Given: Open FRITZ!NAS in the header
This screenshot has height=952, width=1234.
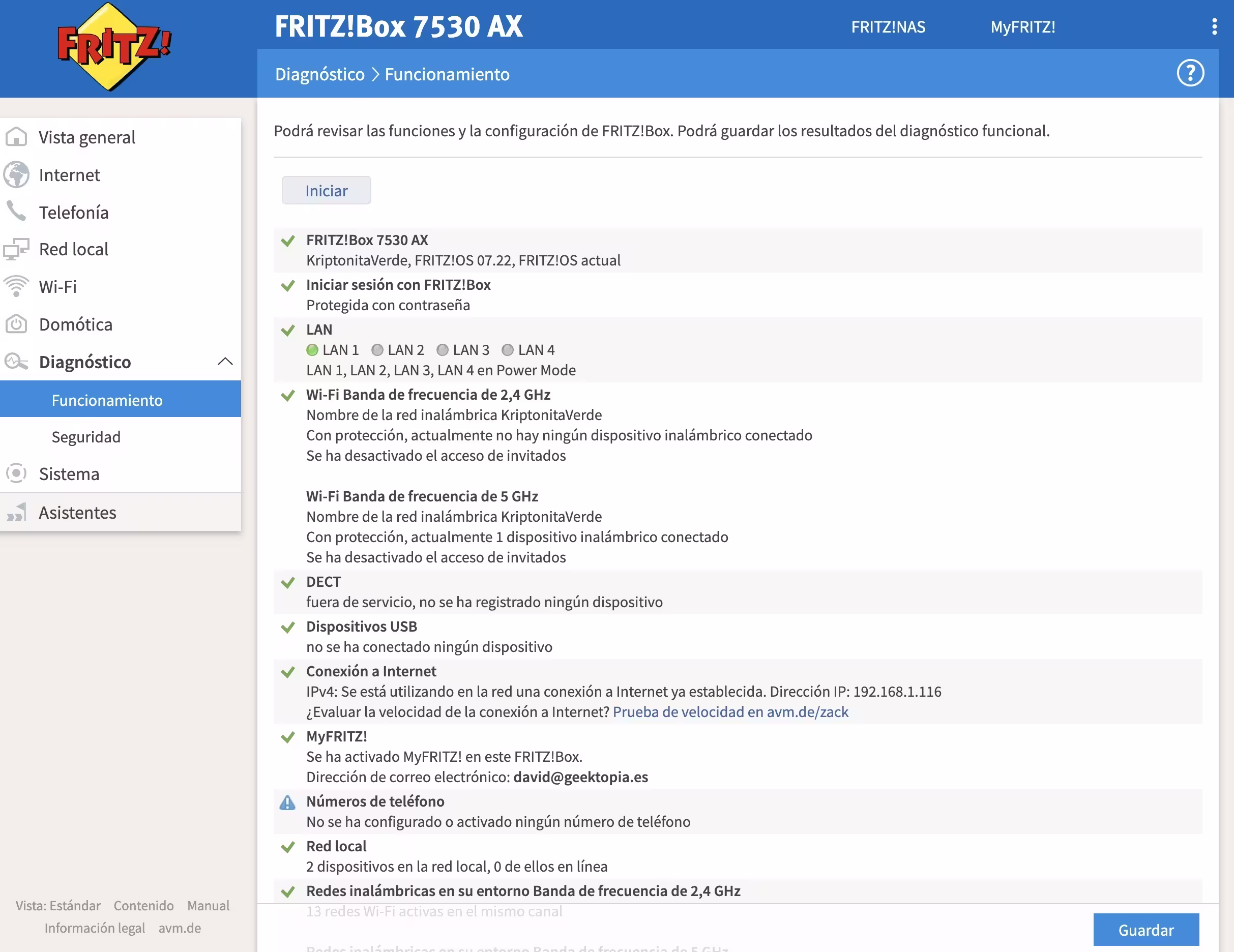Looking at the screenshot, I should click(x=888, y=26).
